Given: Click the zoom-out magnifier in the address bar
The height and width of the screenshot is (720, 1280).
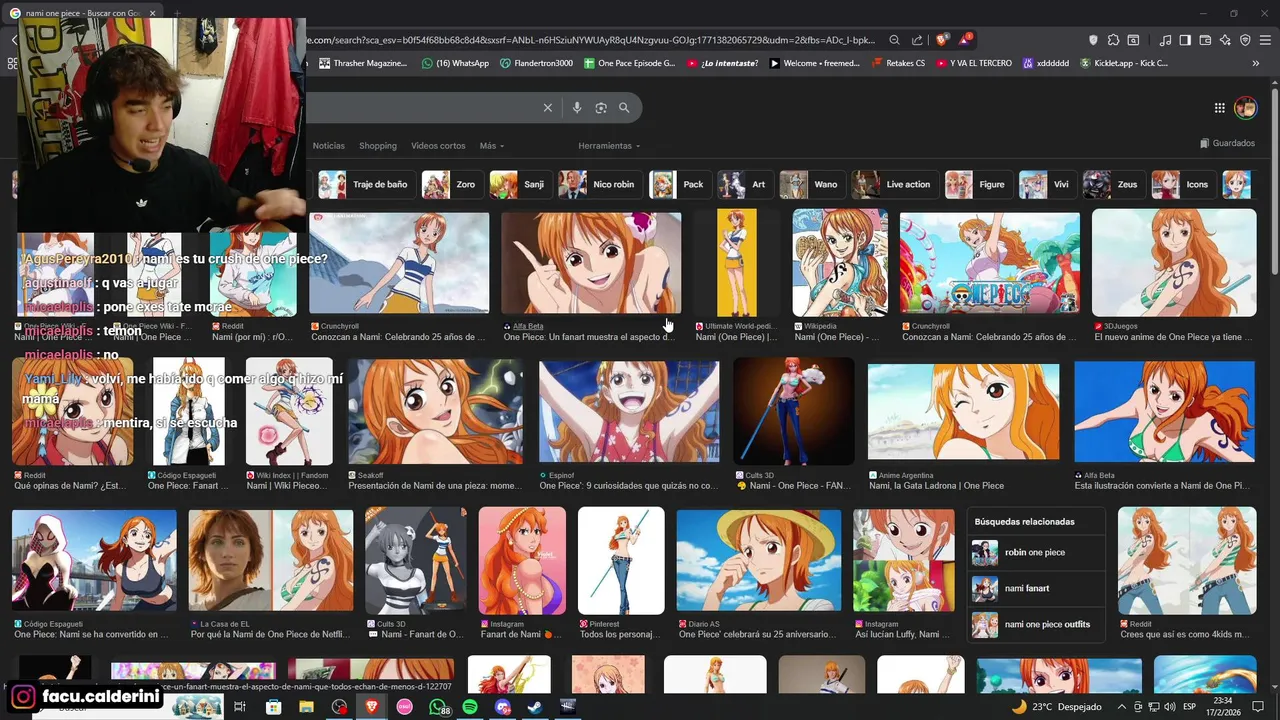Looking at the screenshot, I should [x=894, y=40].
